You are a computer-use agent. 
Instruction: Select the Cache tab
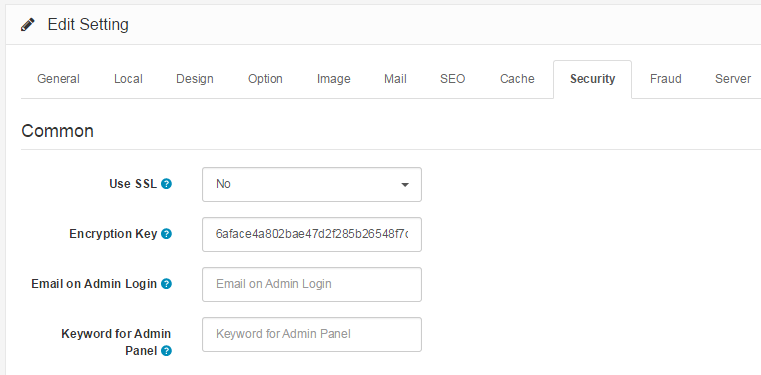[x=517, y=79]
